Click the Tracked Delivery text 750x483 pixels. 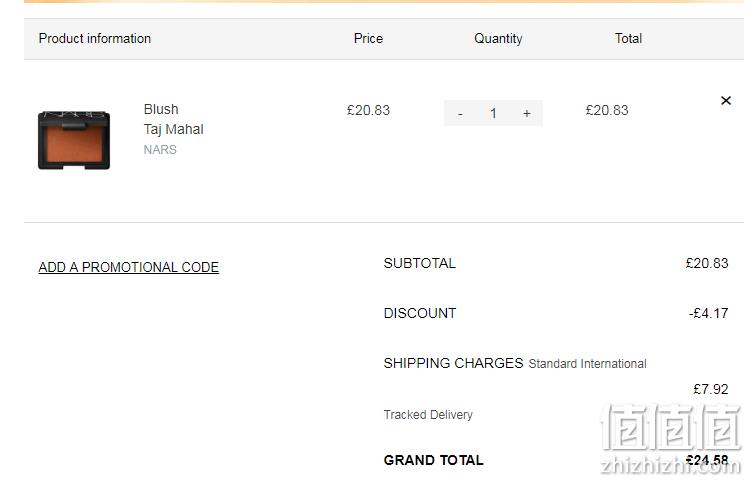(428, 415)
